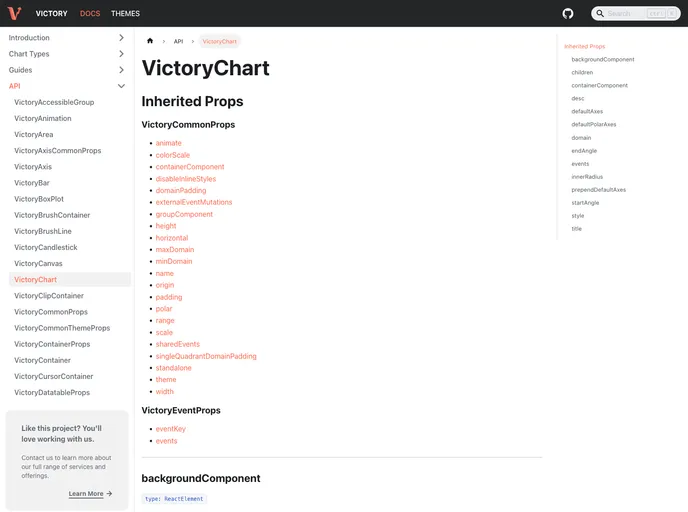Image resolution: width=688 pixels, height=512 pixels.
Task: Follow the groupComponent prop link
Action: tap(184, 214)
